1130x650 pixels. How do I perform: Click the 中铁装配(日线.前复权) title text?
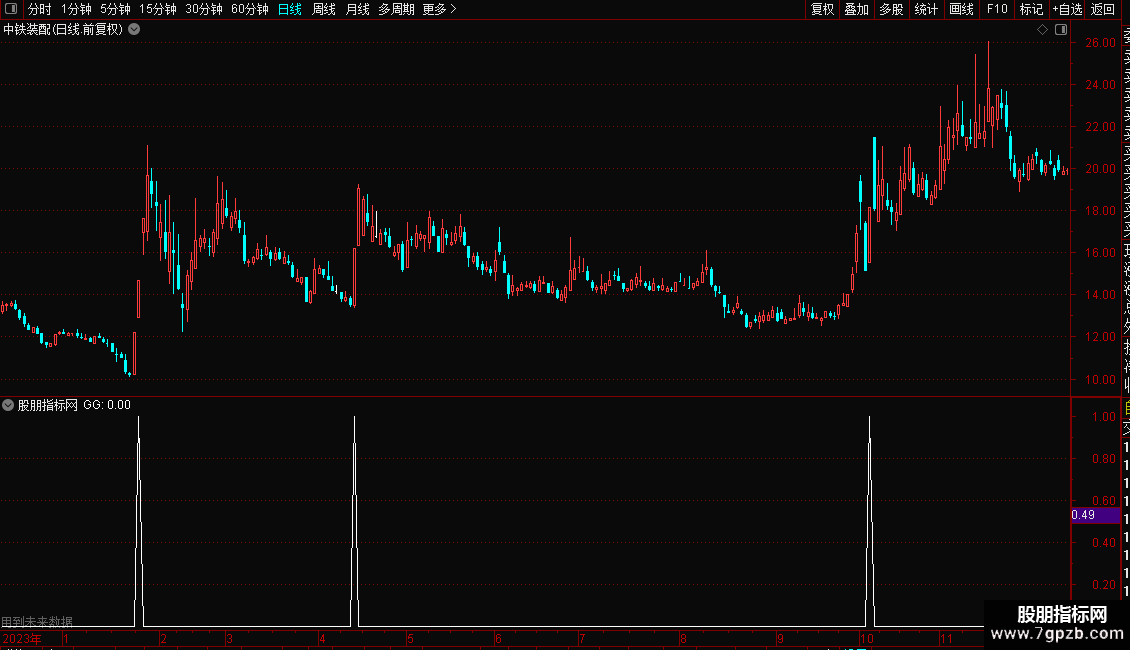tap(63, 30)
